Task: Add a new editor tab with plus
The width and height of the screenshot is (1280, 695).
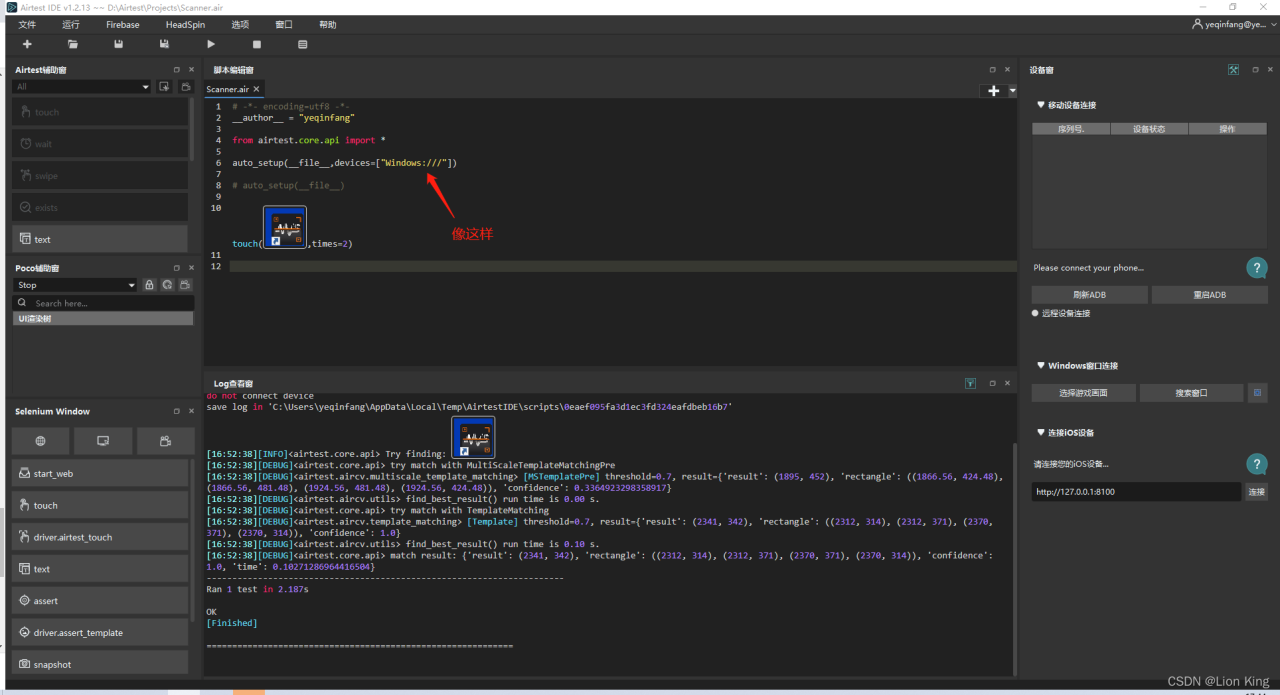Action: click(993, 91)
